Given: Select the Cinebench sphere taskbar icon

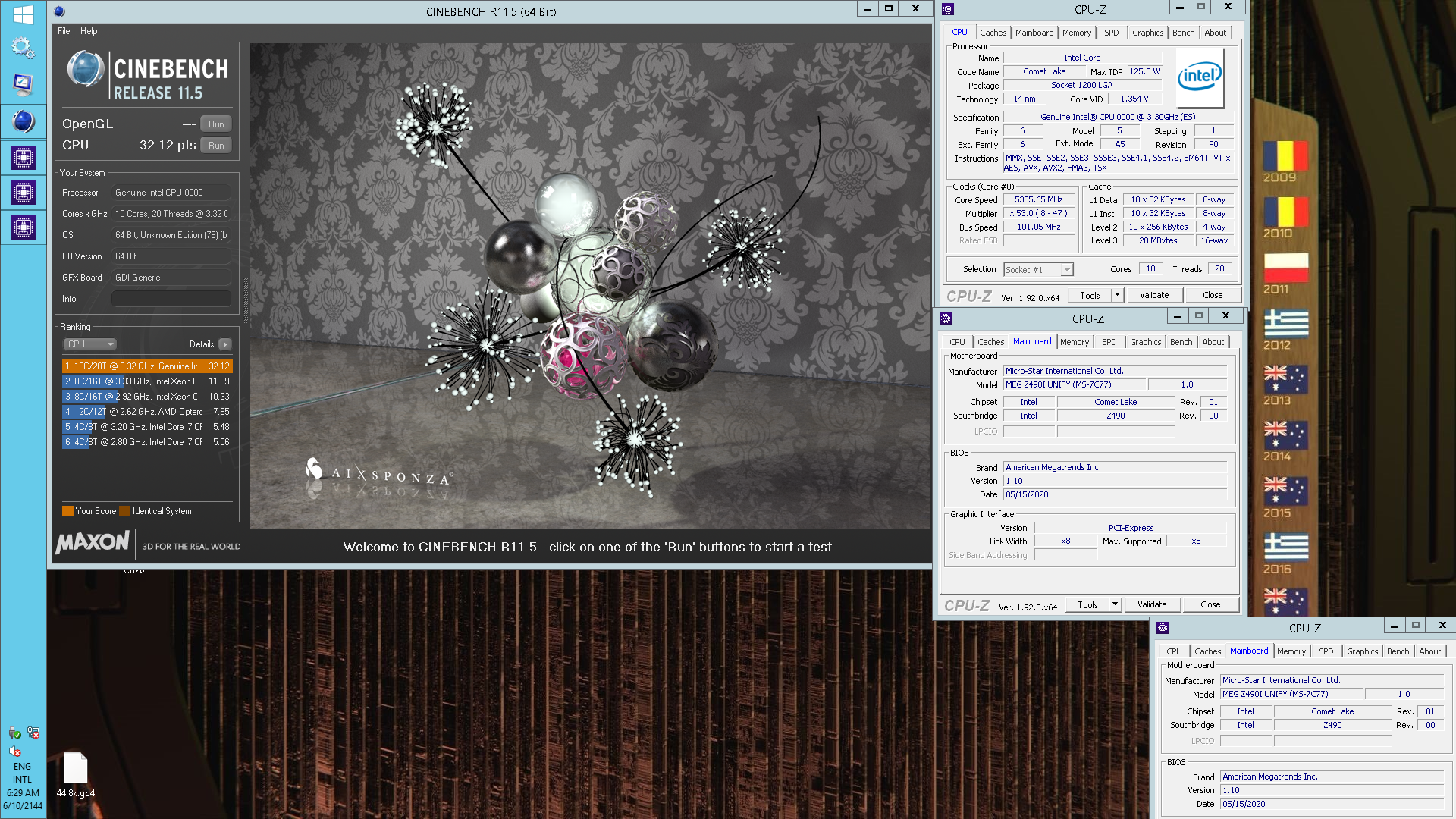Looking at the screenshot, I should [23, 121].
